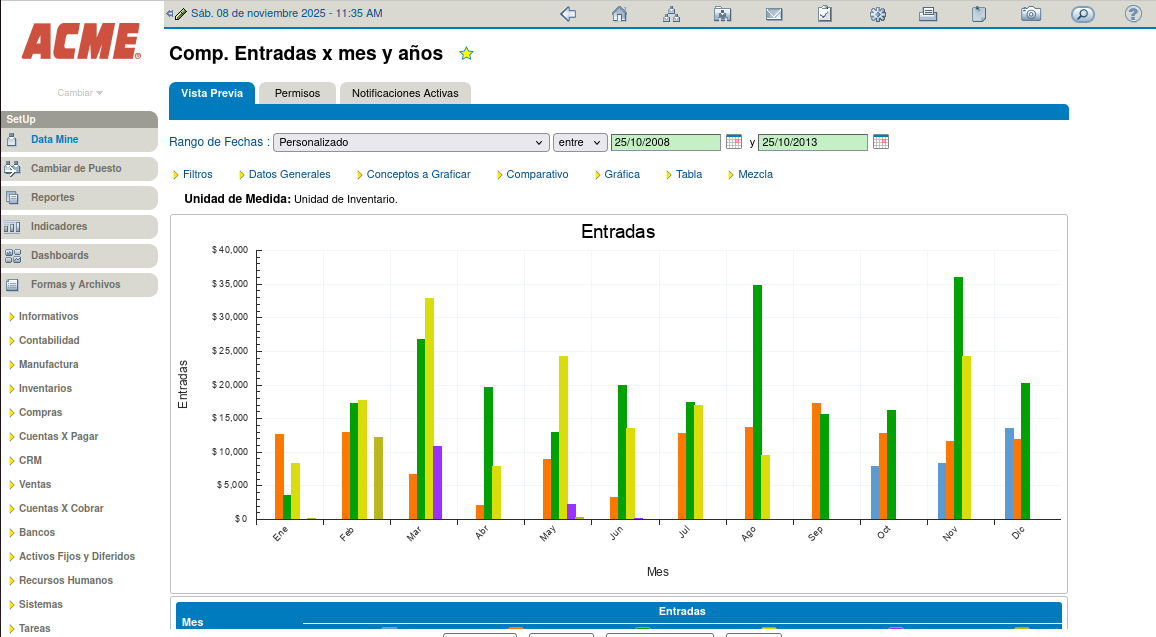
Task: Open the Rango de Fechas dropdown
Action: tap(411, 142)
